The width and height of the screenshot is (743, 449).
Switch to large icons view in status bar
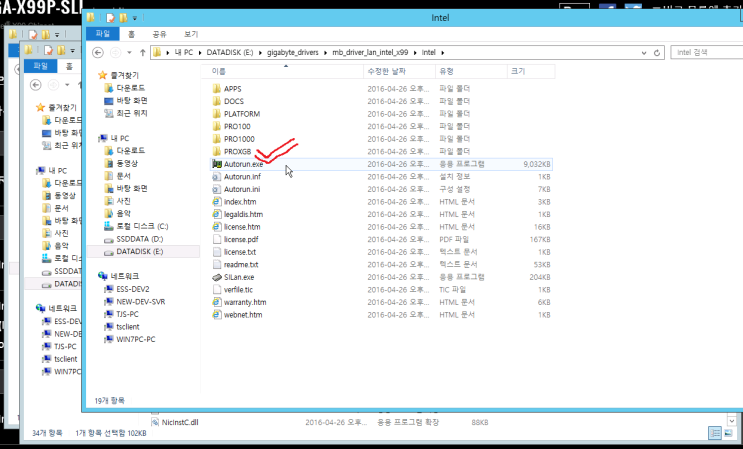click(728, 432)
